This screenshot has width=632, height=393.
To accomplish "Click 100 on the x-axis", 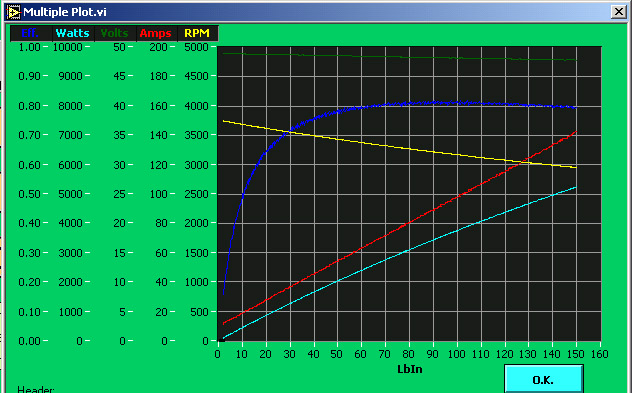I will coord(456,354).
